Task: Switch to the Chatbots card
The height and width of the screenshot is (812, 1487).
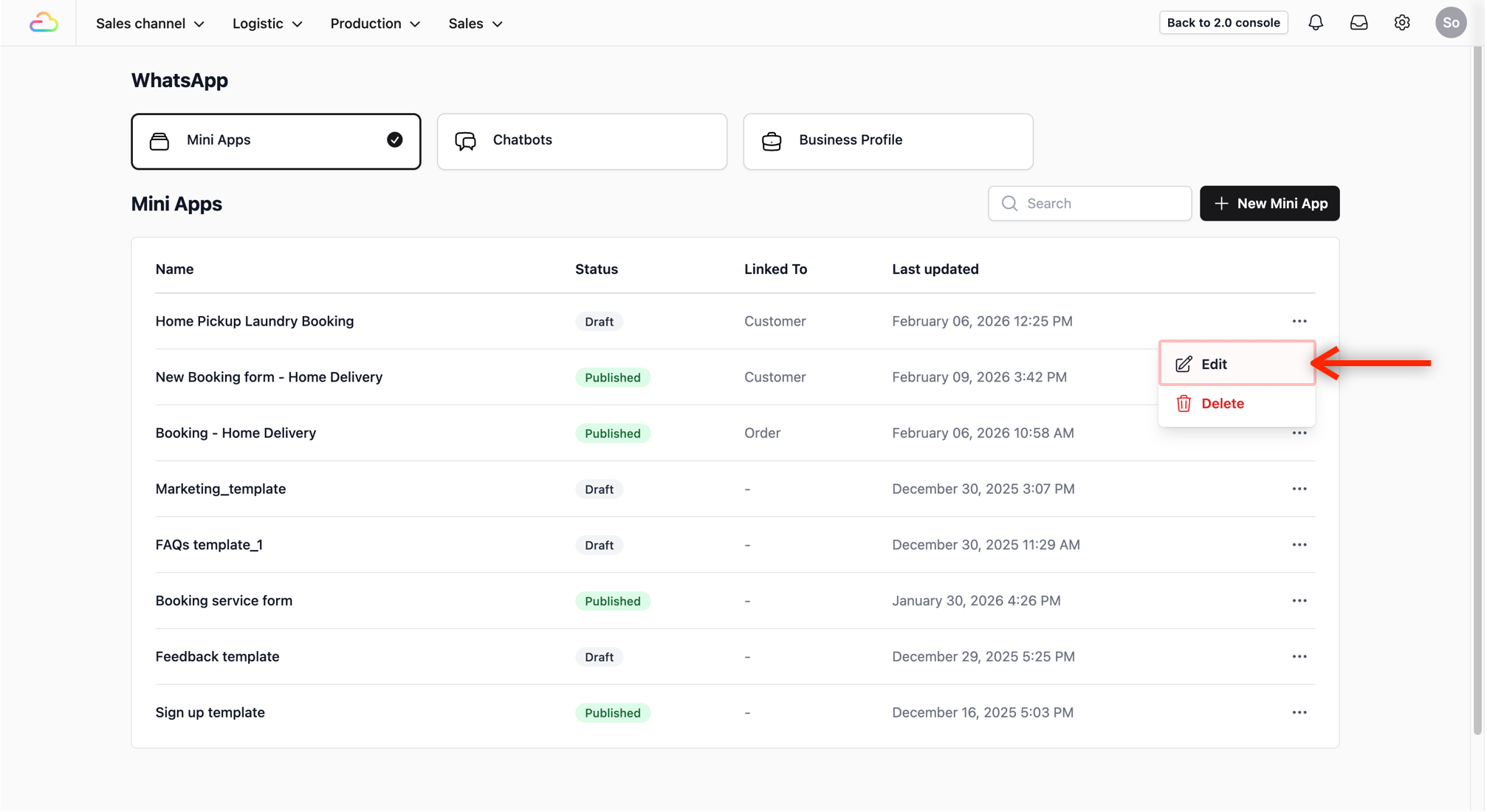Action: [582, 141]
